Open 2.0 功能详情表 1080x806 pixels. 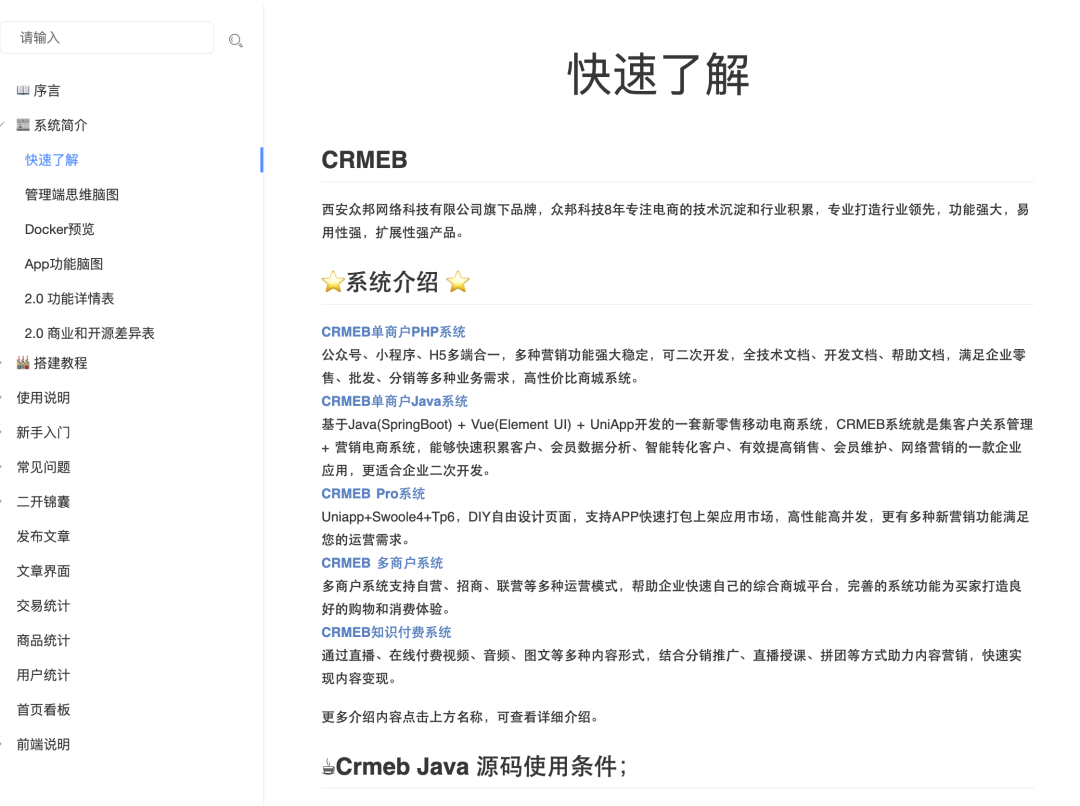[x=69, y=298]
